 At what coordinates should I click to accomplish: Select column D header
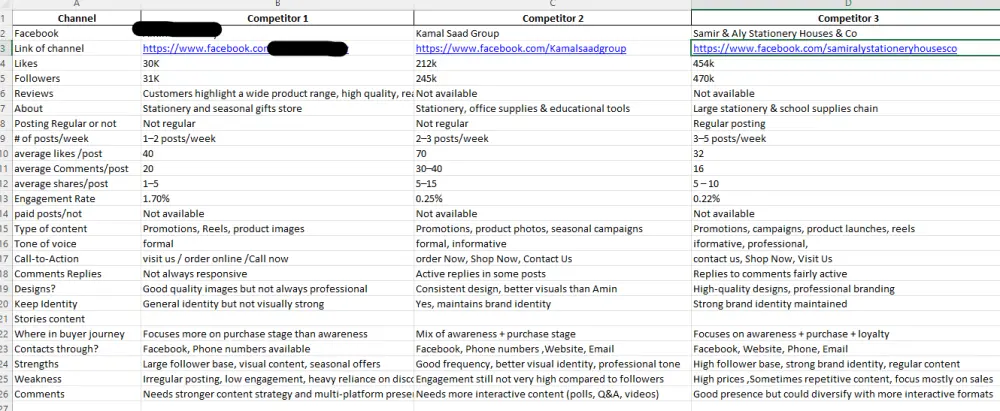pos(845,4)
